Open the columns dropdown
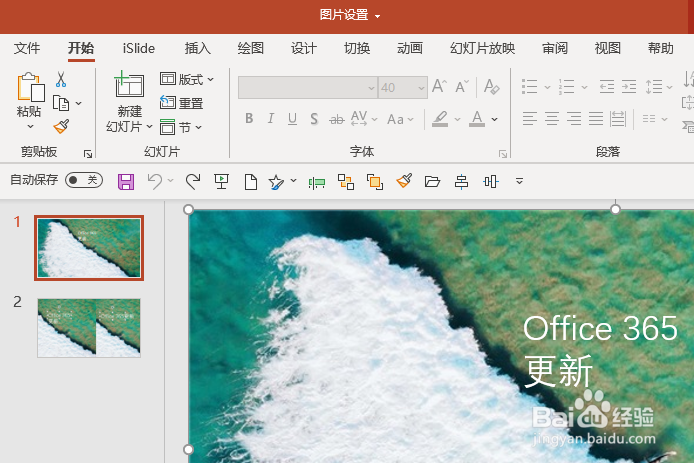Screen dimensions: 694x463 pos(655,119)
